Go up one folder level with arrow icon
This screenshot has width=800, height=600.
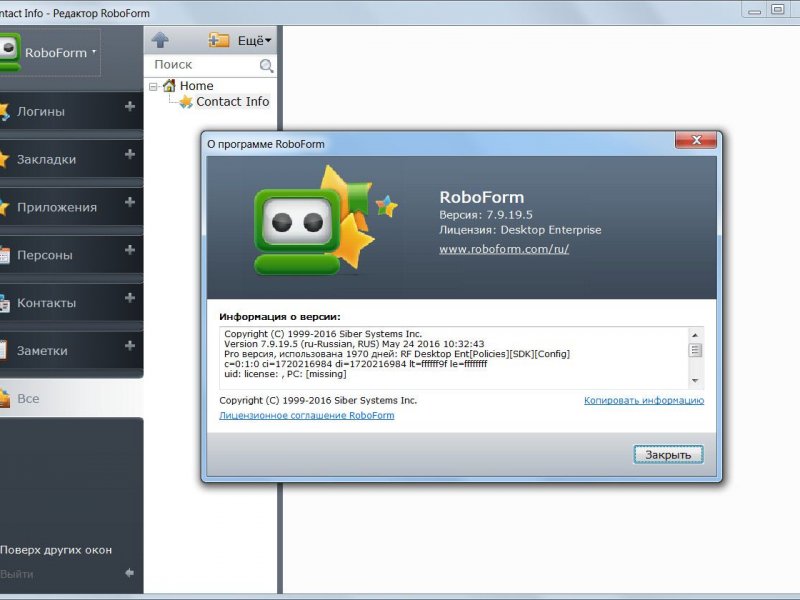click(x=160, y=40)
